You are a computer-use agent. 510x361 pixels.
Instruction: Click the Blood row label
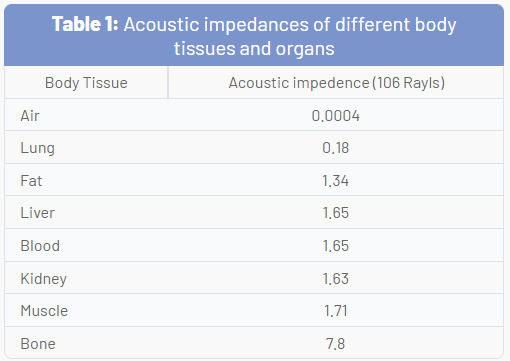point(40,246)
